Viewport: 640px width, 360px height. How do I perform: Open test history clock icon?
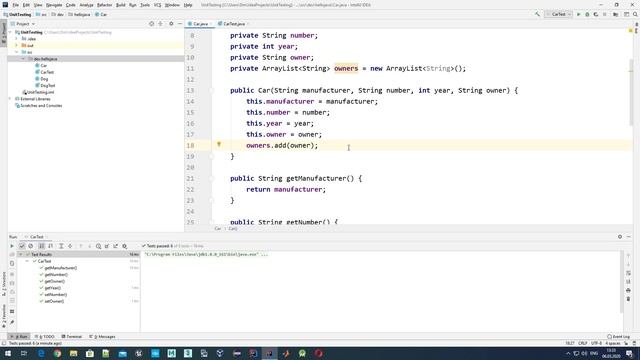pyautogui.click(x=98, y=246)
